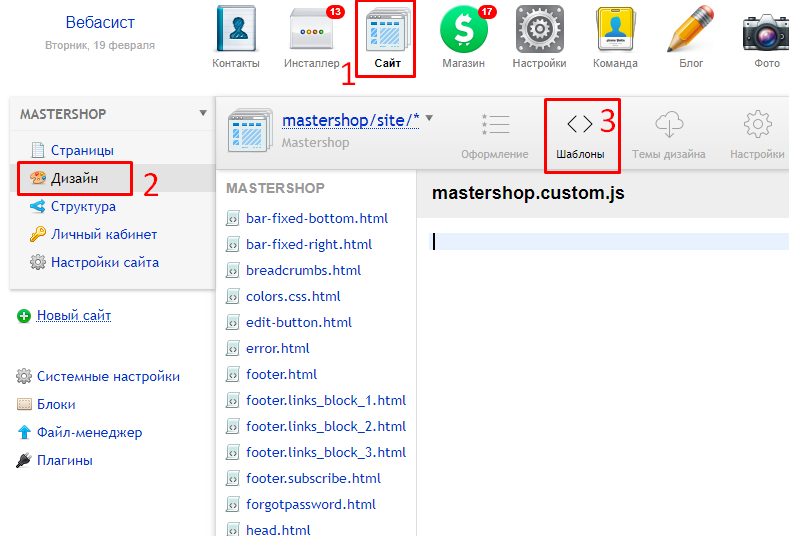The width and height of the screenshot is (789, 536).
Task: Open the Инсталлер app icon
Action: [311, 32]
